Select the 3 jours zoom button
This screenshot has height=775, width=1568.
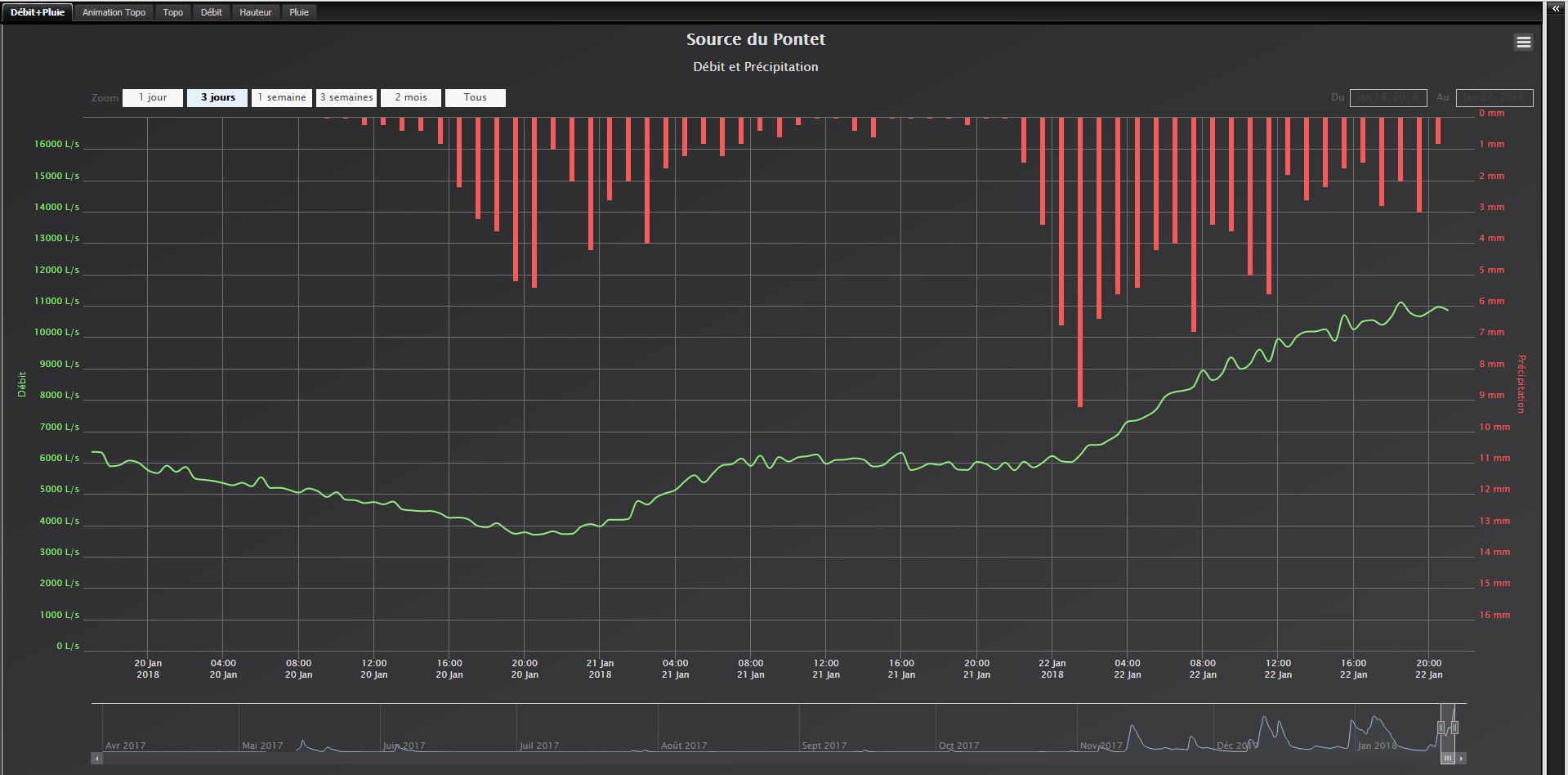(x=217, y=98)
